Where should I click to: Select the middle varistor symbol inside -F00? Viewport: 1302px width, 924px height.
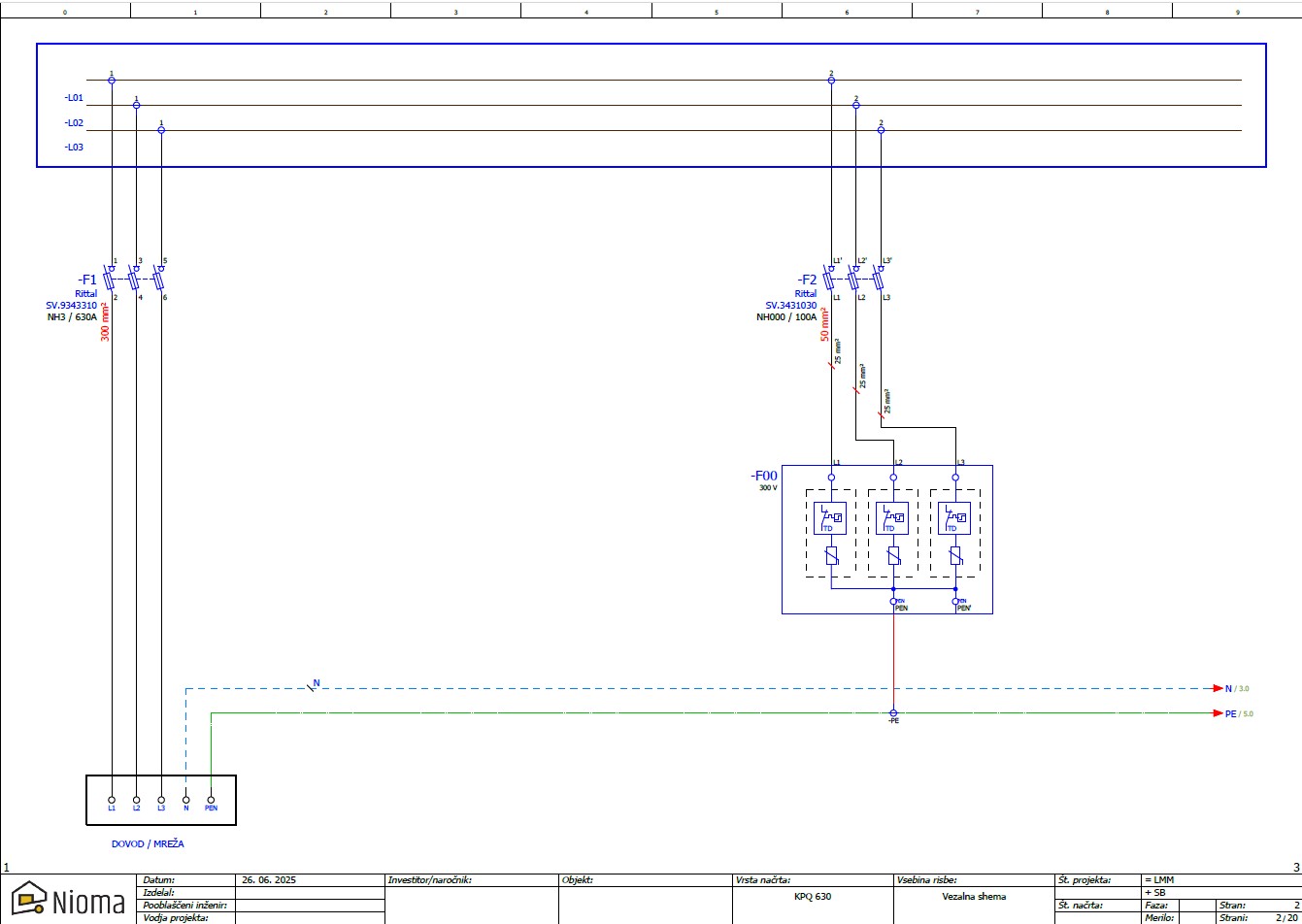(x=893, y=555)
